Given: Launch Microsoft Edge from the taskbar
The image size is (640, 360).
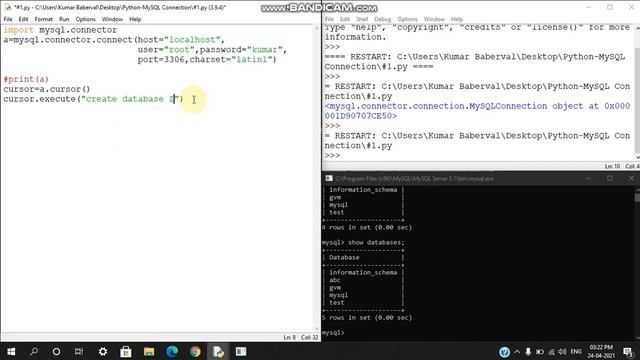Looking at the screenshot, I should pos(172,351).
